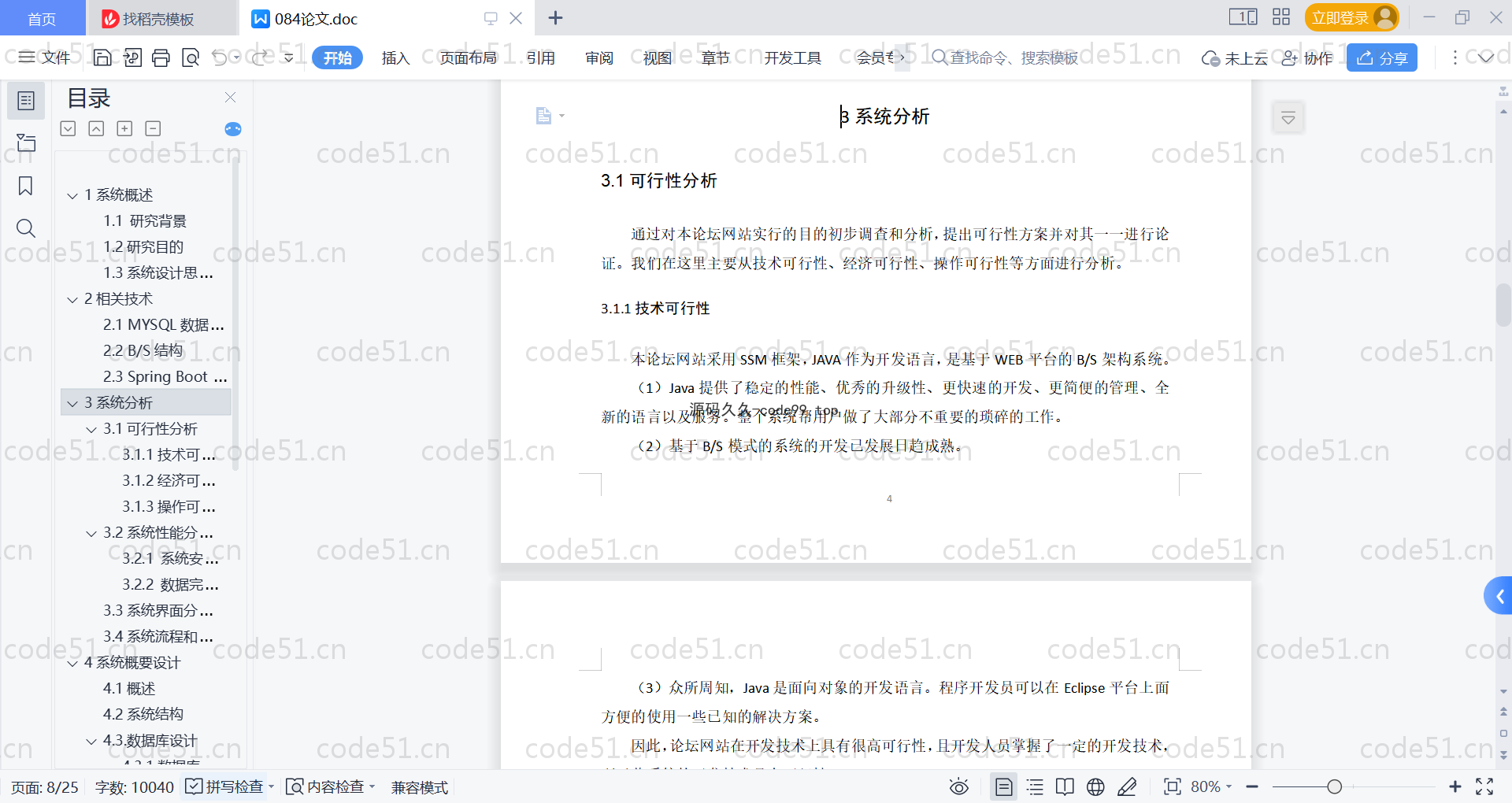Open Print Preview icon

pyautogui.click(x=190, y=57)
